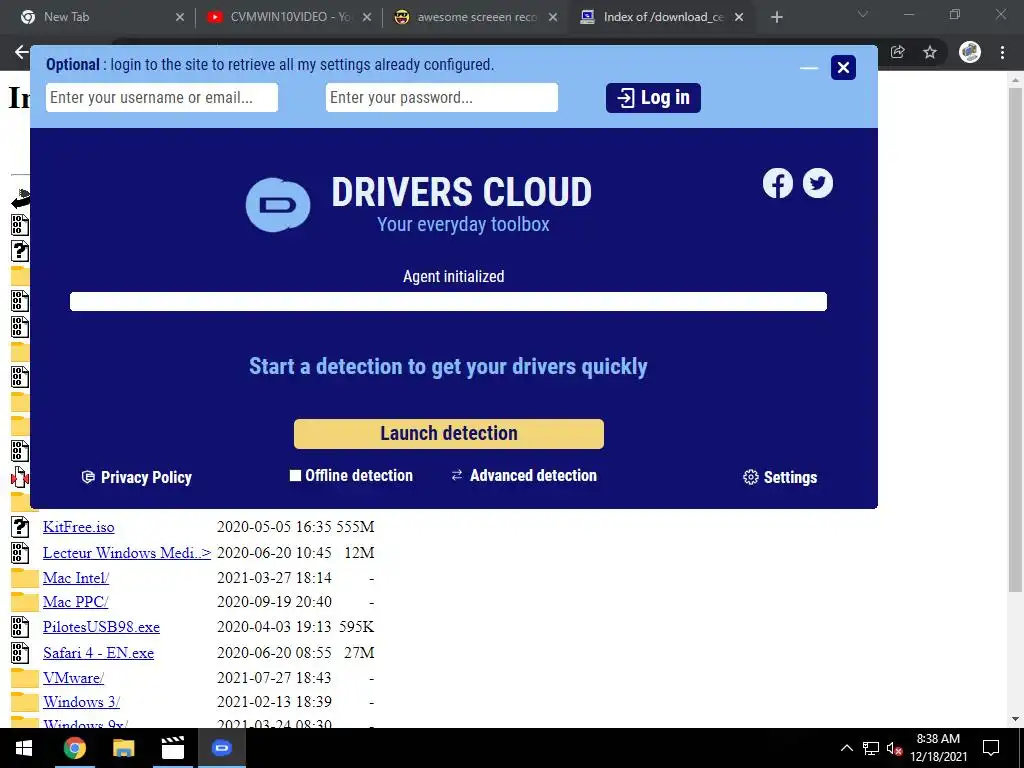Download Safari 4 - EN.exe

[99, 653]
